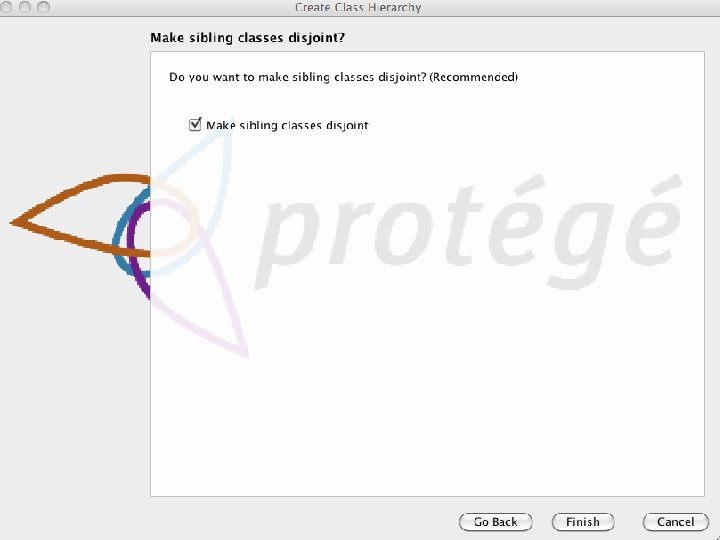Click the 'Create Class Hierarchy' window title
This screenshot has width=720, height=540.
[x=358, y=7]
